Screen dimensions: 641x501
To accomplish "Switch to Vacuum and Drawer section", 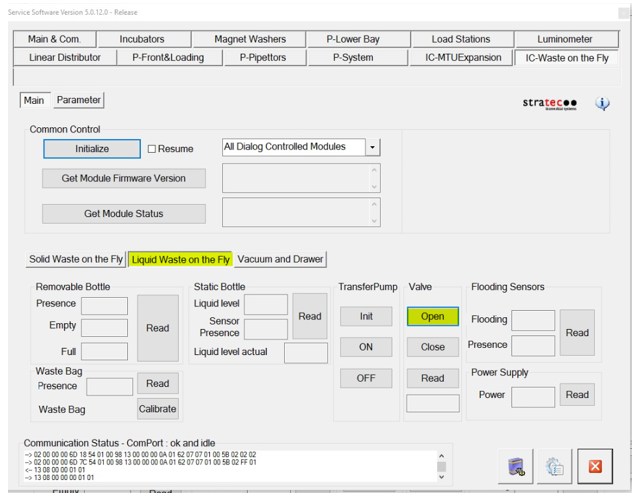I will pyautogui.click(x=281, y=259).
